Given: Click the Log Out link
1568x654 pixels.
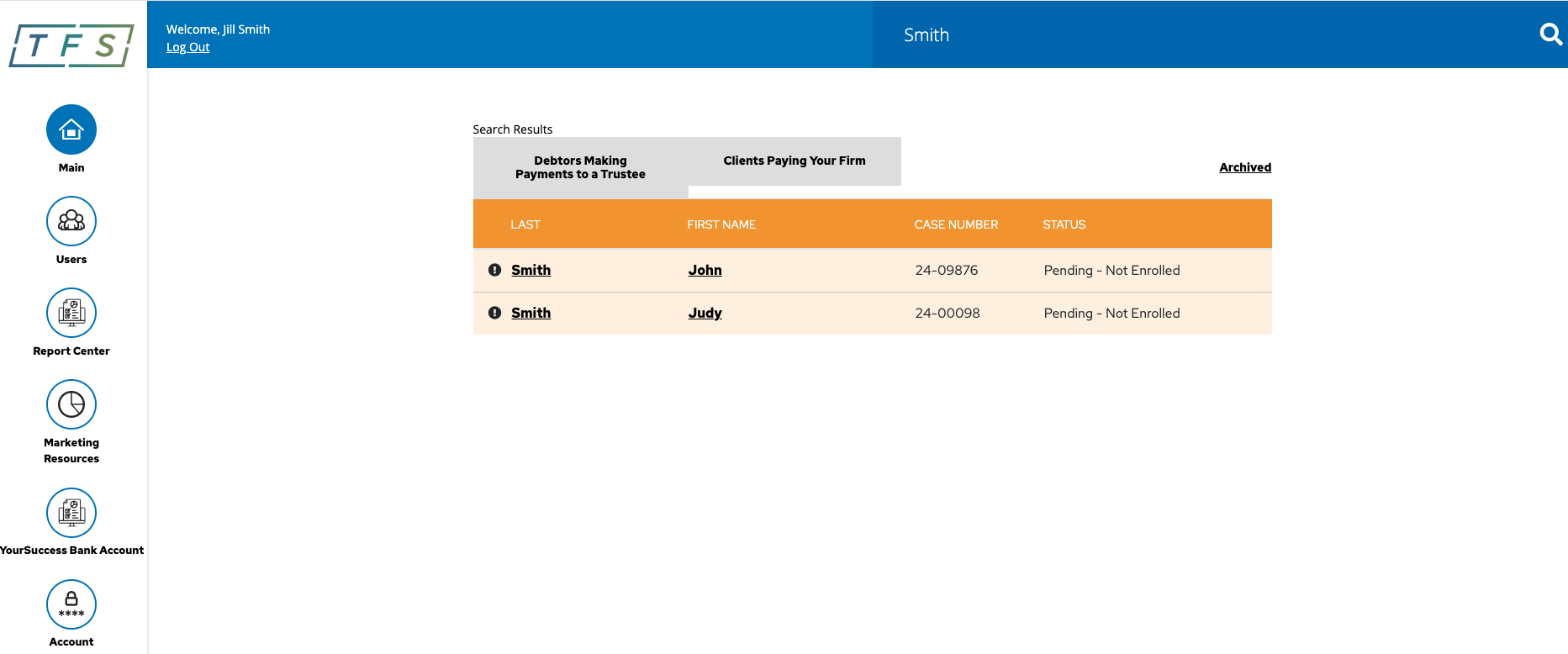Looking at the screenshot, I should (187, 47).
